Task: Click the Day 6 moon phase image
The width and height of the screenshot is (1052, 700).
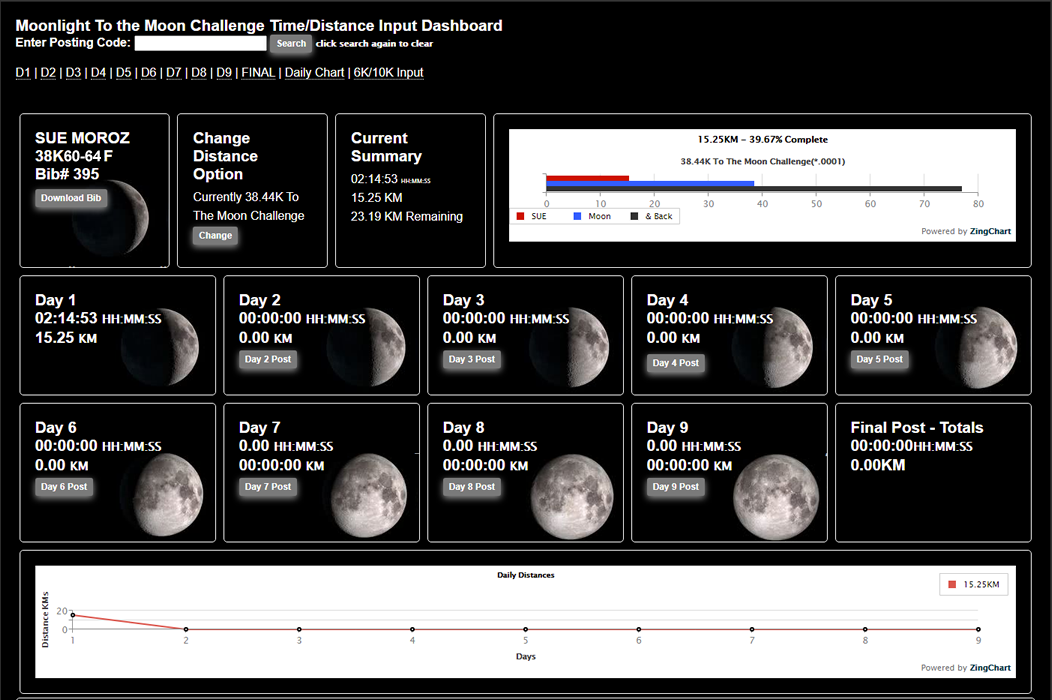Action: (163, 495)
